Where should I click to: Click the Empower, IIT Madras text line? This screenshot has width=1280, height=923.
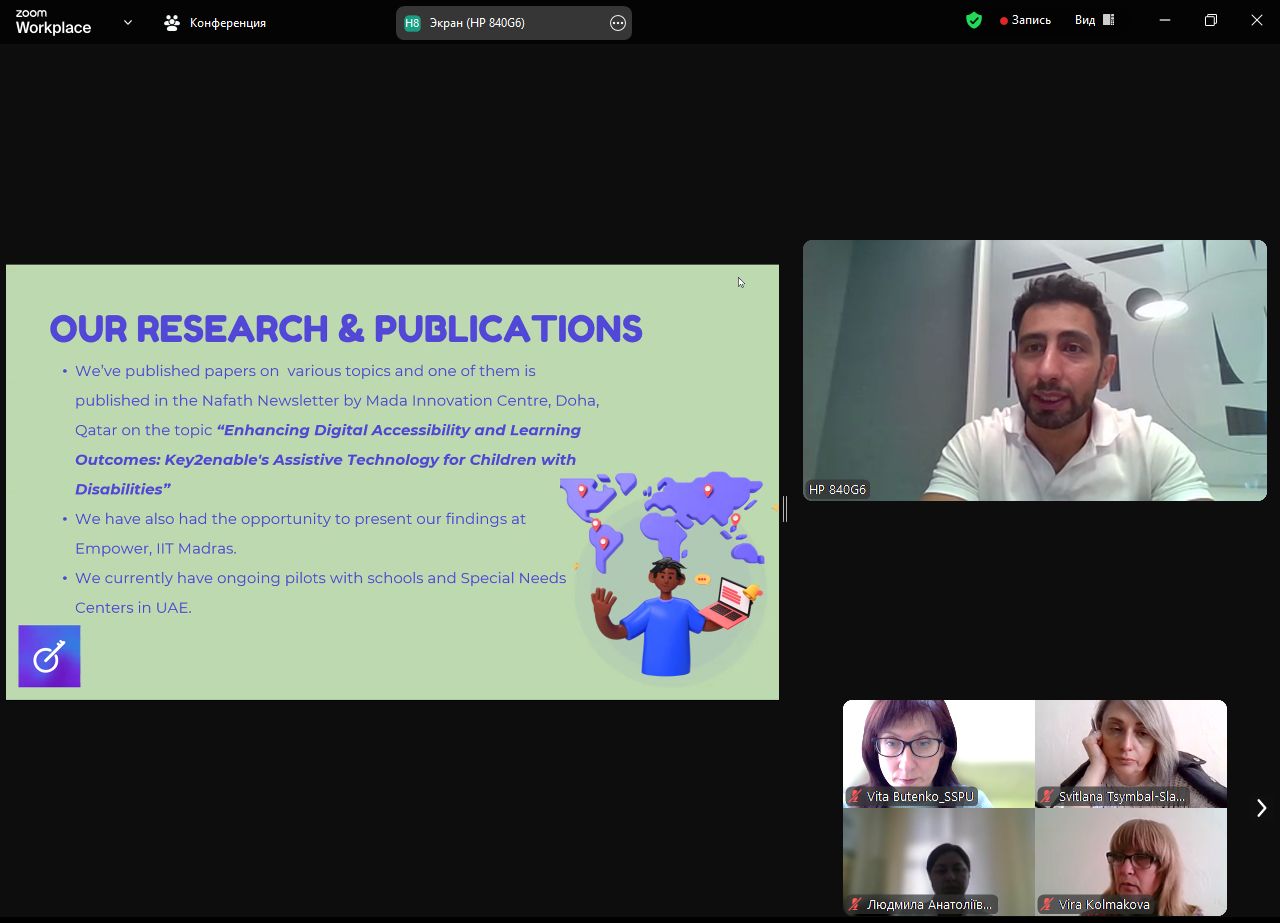[156, 548]
